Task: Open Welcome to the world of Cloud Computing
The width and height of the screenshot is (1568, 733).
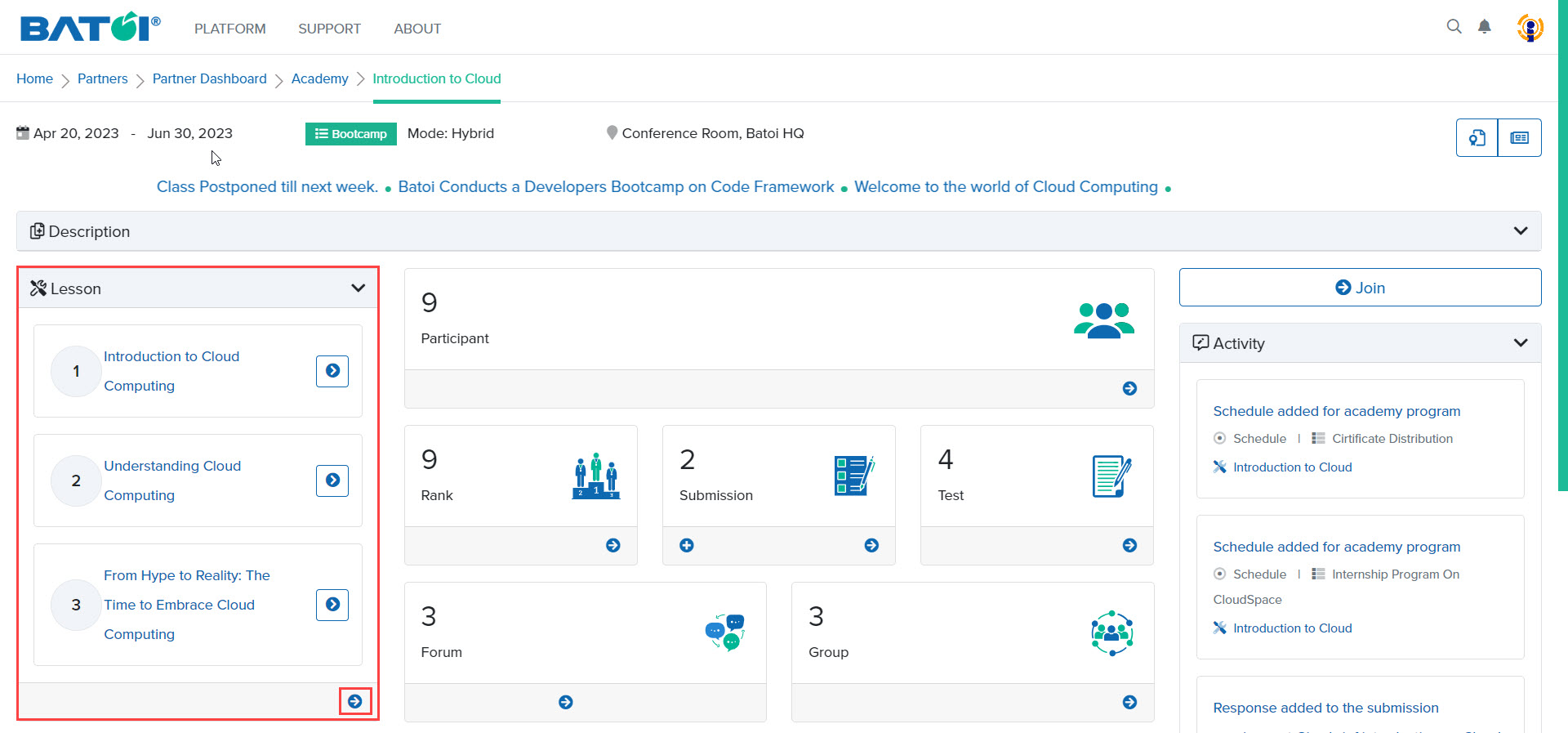Action: (1006, 186)
